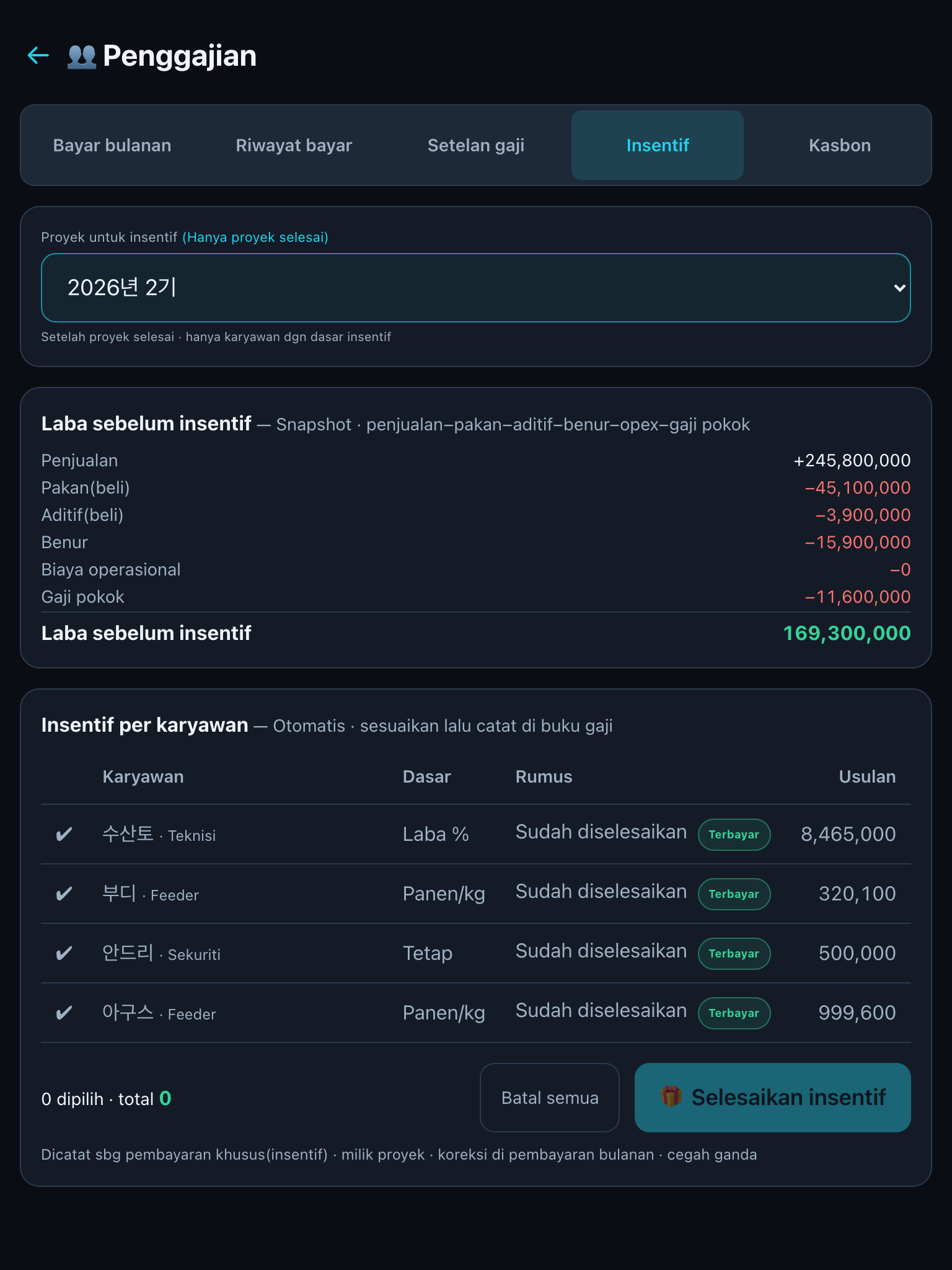This screenshot has height=1270, width=952.
Task: Click employee name 안드리 · Sekuriti
Action: (x=162, y=953)
